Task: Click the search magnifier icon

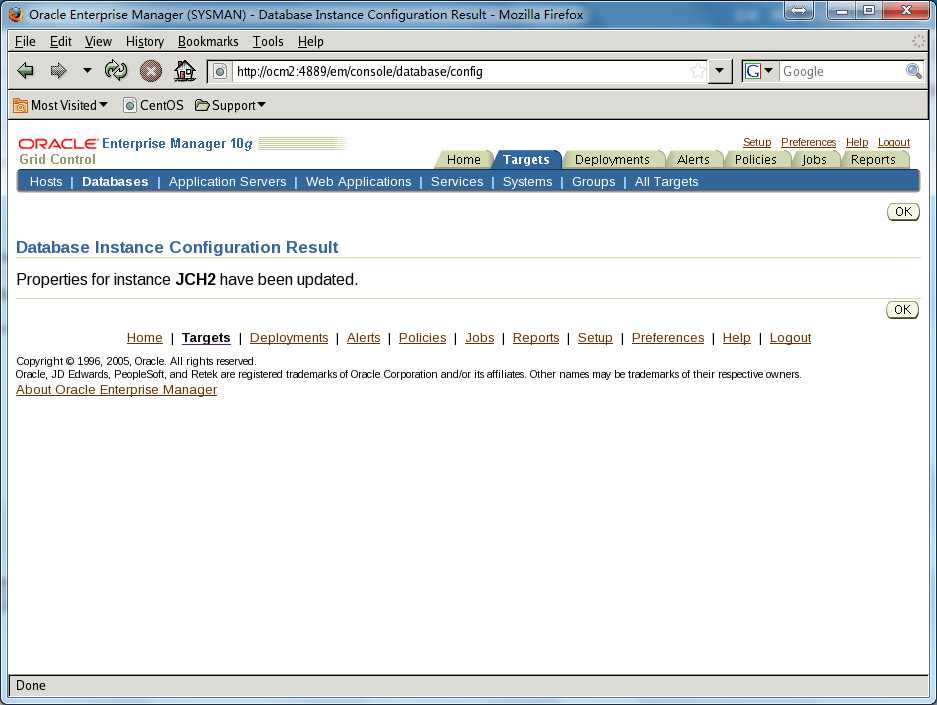Action: point(914,71)
